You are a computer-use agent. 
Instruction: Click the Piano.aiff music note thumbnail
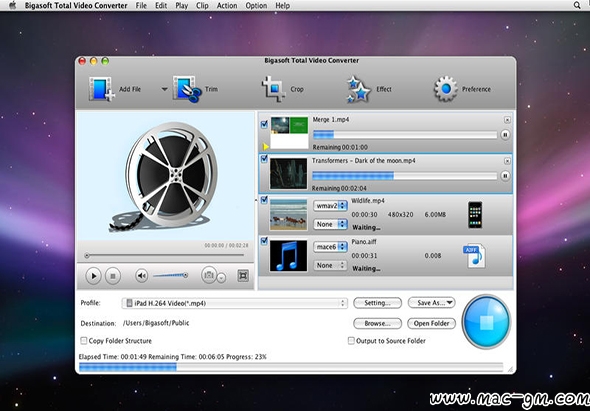(x=288, y=256)
